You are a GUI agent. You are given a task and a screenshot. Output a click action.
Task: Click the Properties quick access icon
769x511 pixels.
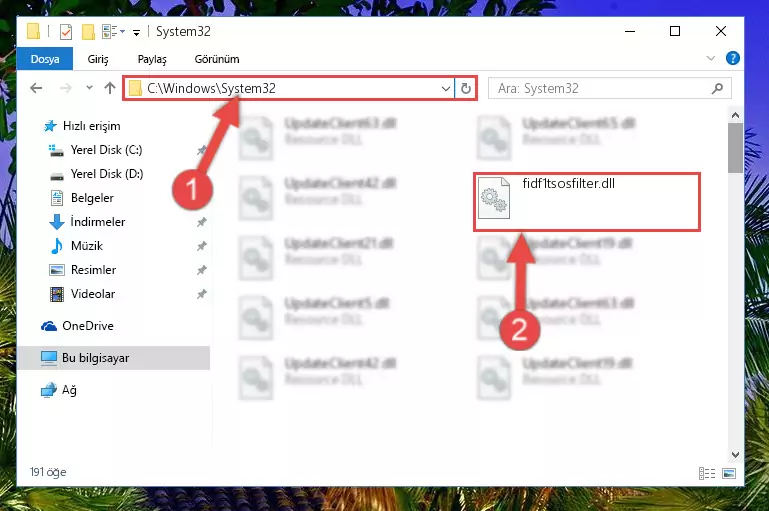[66, 32]
